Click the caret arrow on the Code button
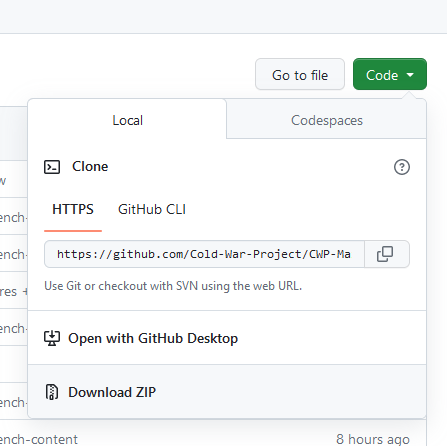Viewport: 447px width, 446px height. point(410,75)
